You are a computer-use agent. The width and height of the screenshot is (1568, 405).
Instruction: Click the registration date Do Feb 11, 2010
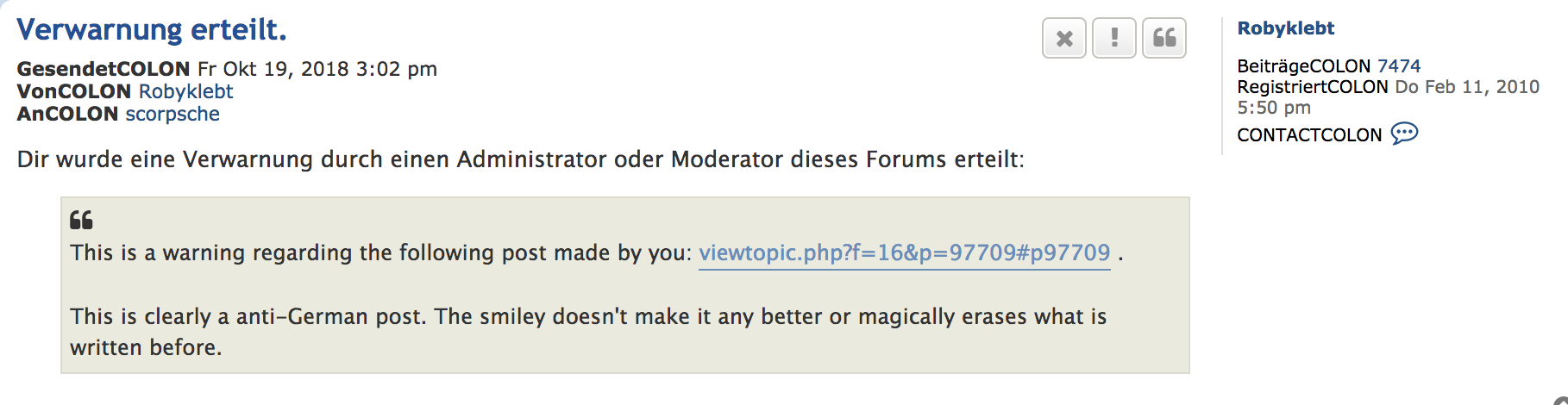[x=1466, y=87]
